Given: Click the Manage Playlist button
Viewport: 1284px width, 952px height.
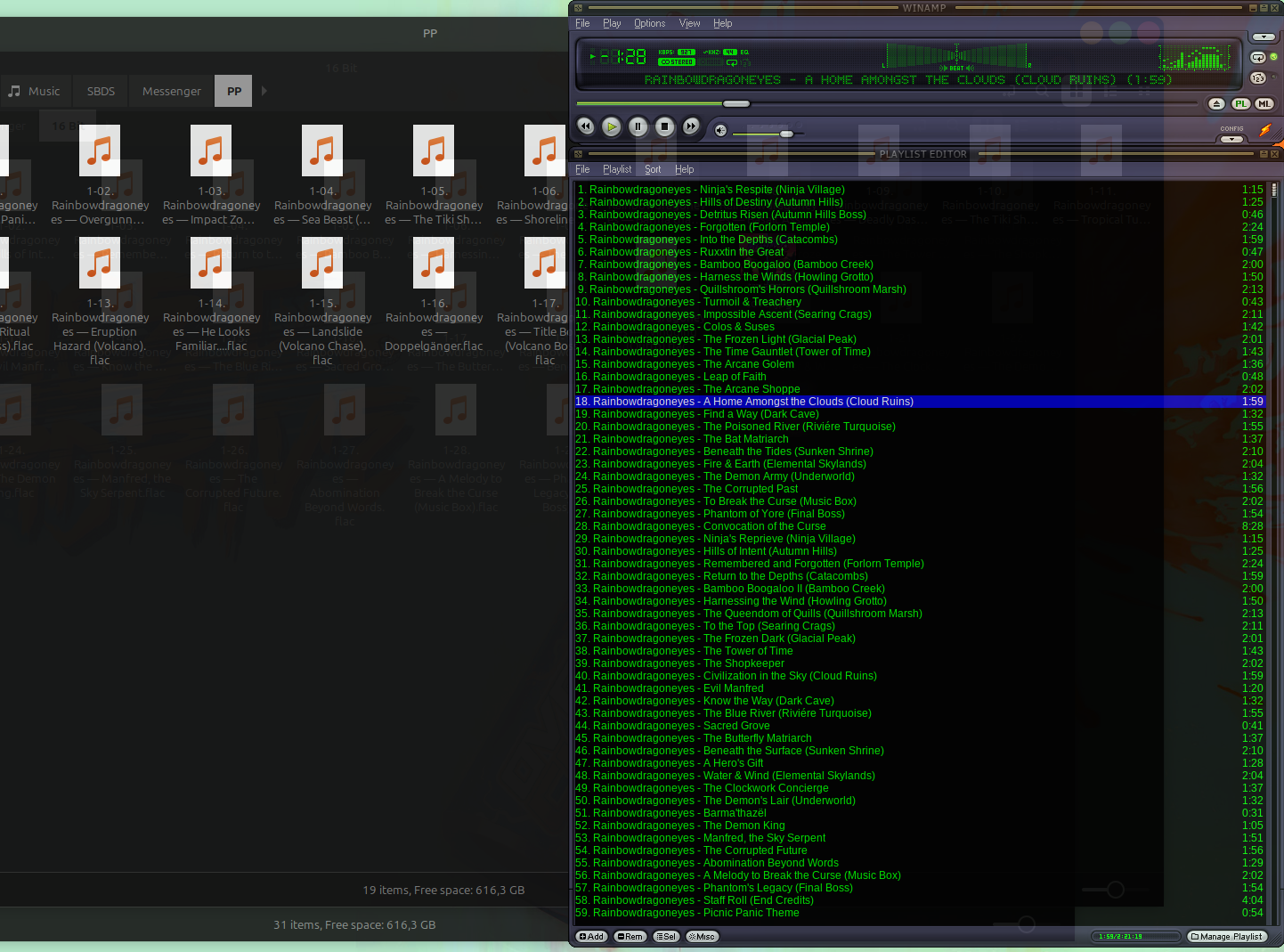Looking at the screenshot, I should click(x=1227, y=937).
